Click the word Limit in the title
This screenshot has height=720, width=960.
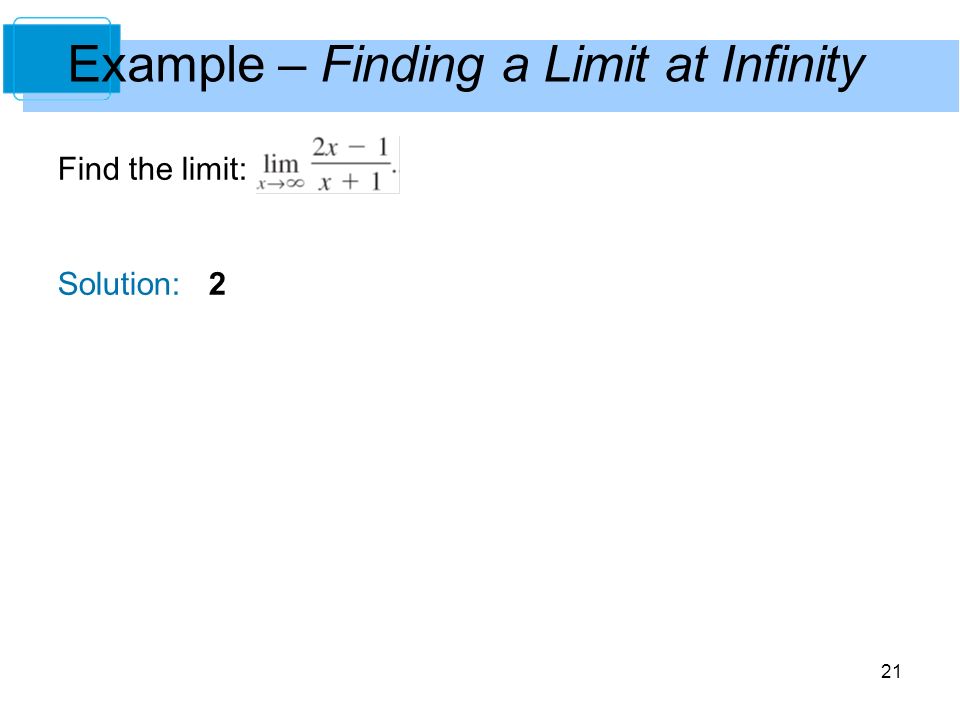coord(596,65)
